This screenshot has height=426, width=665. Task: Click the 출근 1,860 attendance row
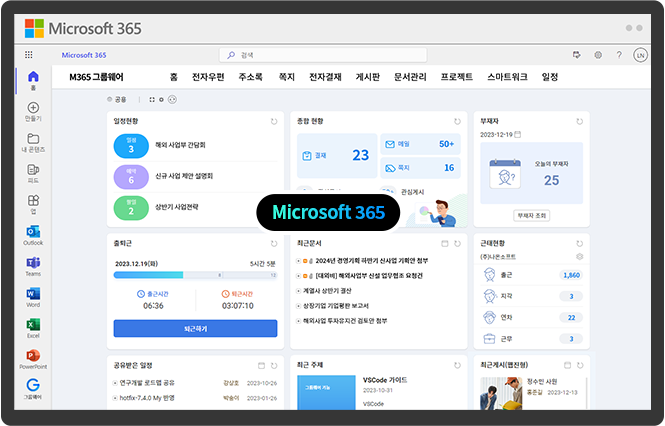pos(531,275)
